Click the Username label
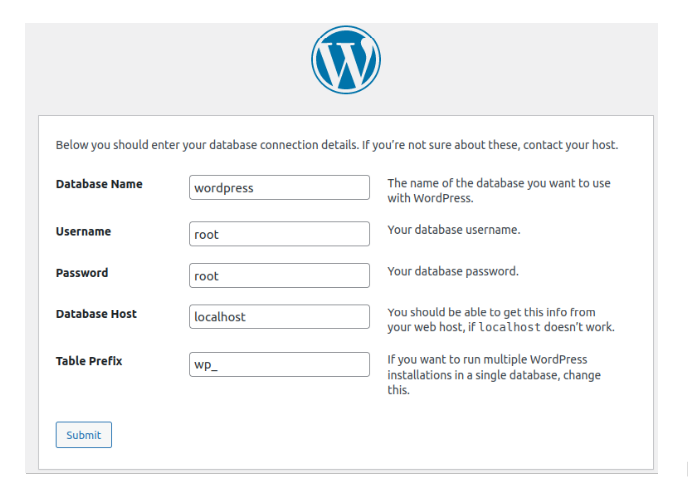 coord(83,231)
